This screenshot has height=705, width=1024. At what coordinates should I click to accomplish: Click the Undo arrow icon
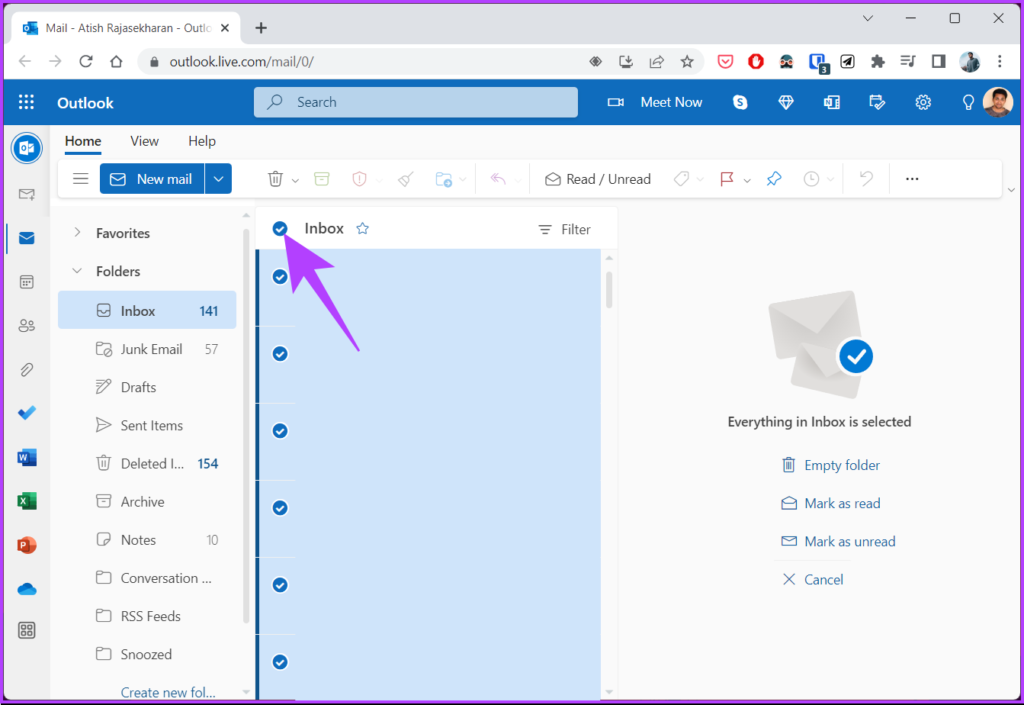click(x=866, y=179)
